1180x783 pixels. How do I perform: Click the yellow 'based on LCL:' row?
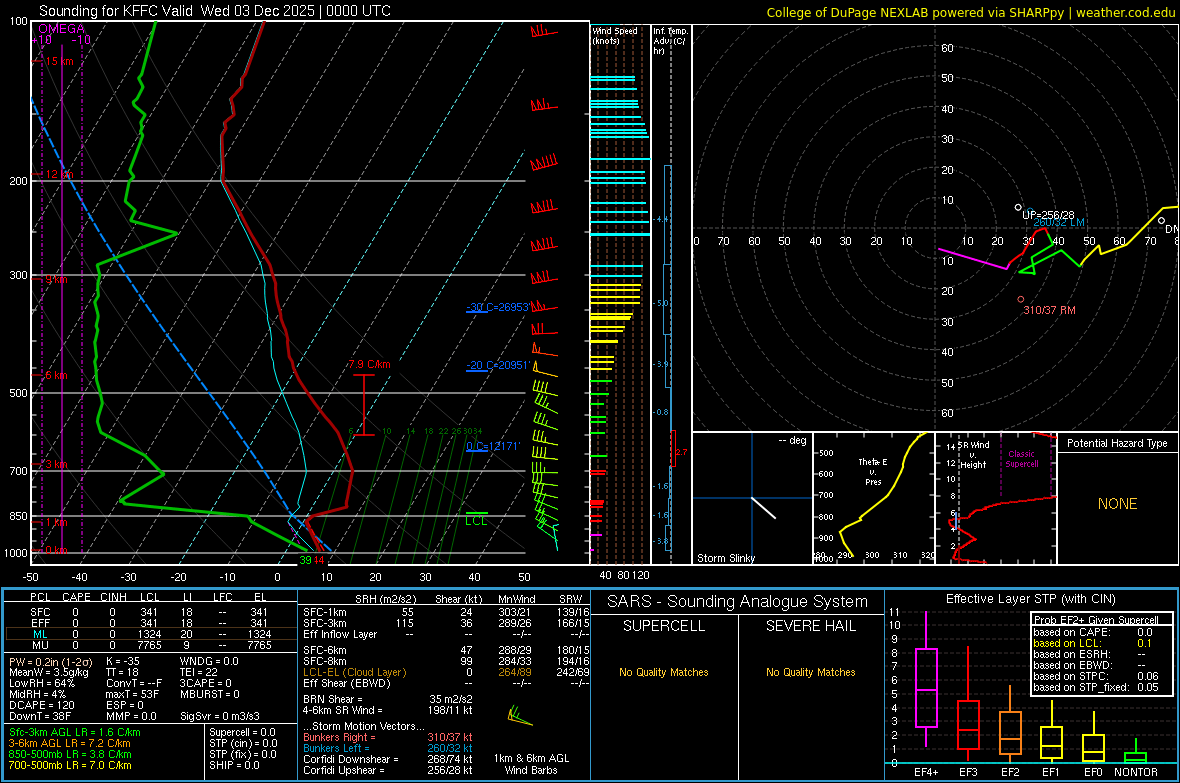[1093, 643]
